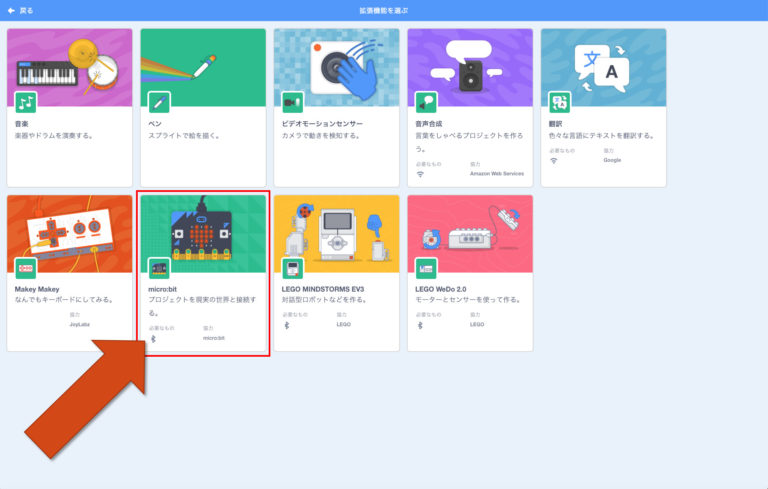This screenshot has width=768, height=489.
Task: Click the 翻訳 translate extension icon
Action: point(560,102)
